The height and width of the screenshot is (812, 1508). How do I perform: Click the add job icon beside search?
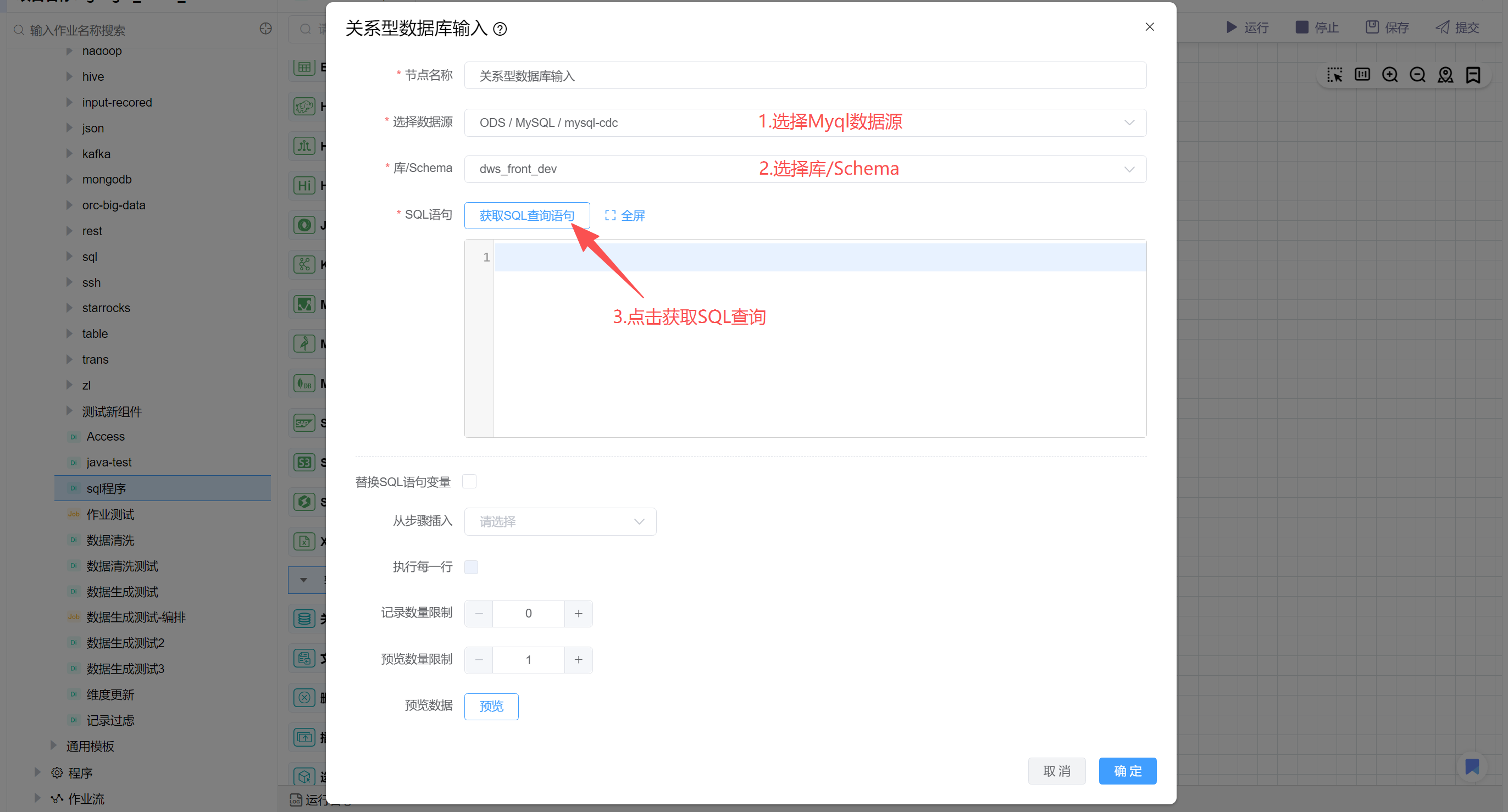pyautogui.click(x=266, y=29)
